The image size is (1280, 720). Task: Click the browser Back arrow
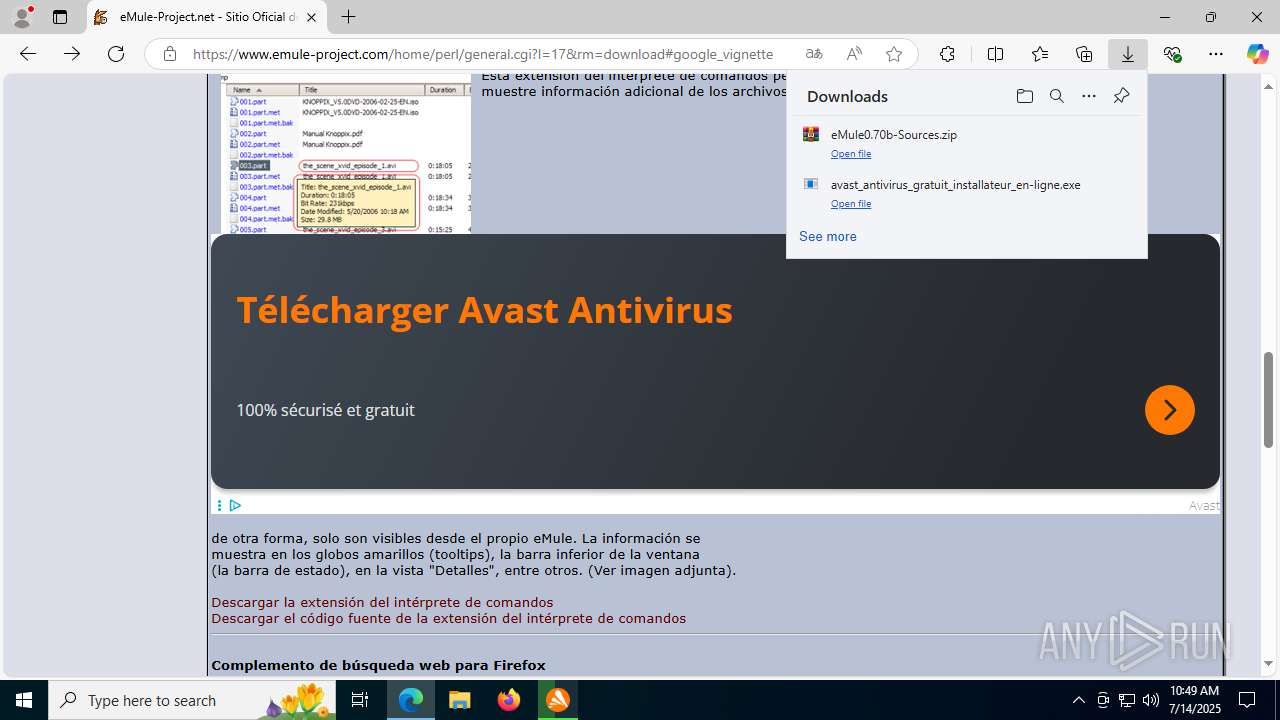28,54
